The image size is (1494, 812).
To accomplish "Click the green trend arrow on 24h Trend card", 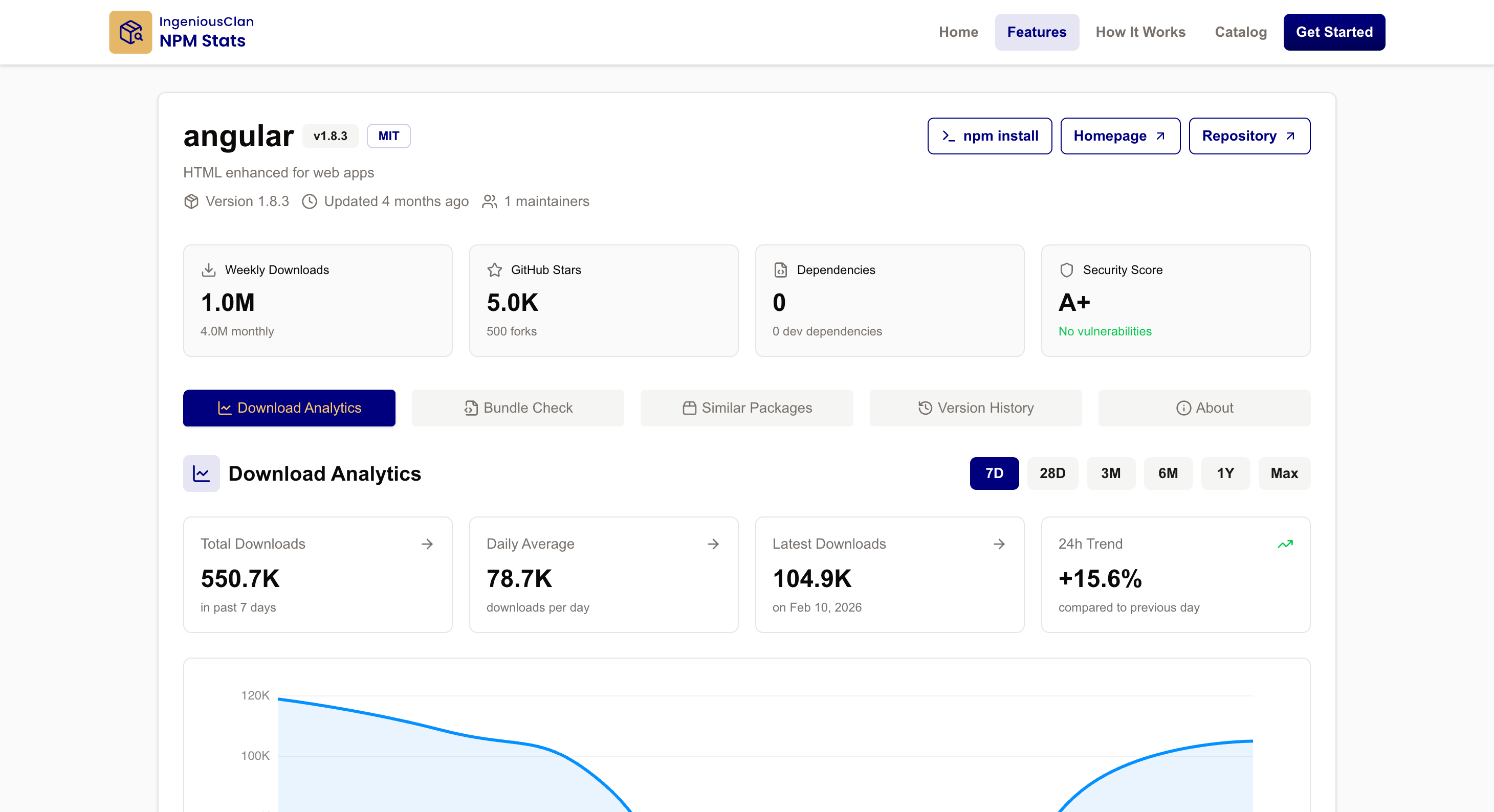I will (1286, 544).
